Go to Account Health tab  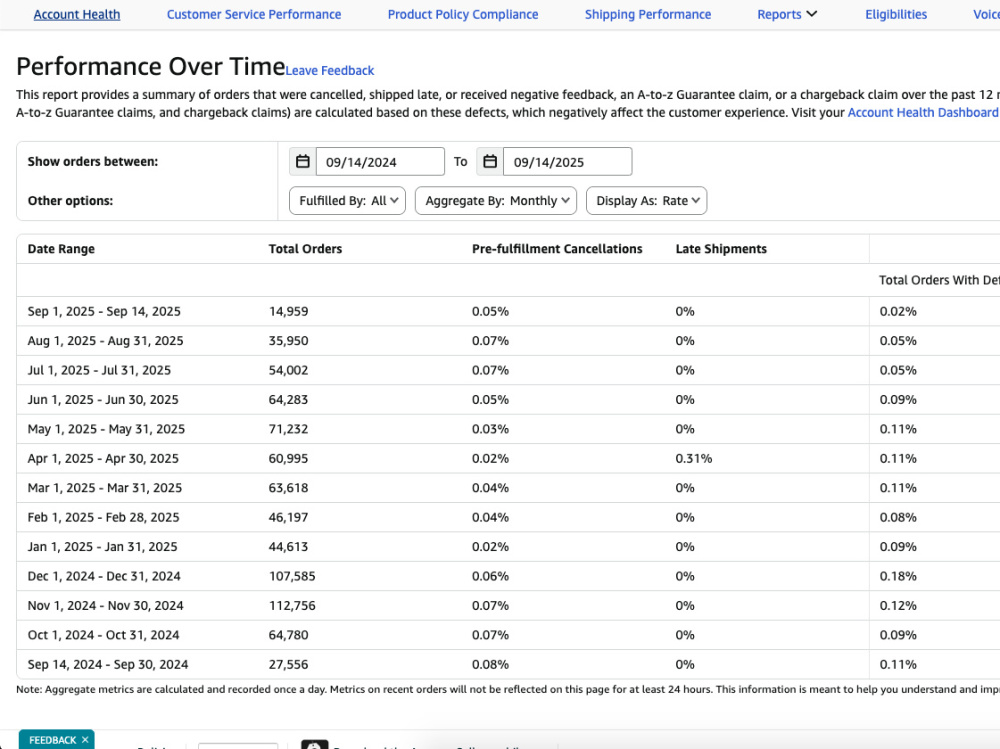(x=77, y=14)
